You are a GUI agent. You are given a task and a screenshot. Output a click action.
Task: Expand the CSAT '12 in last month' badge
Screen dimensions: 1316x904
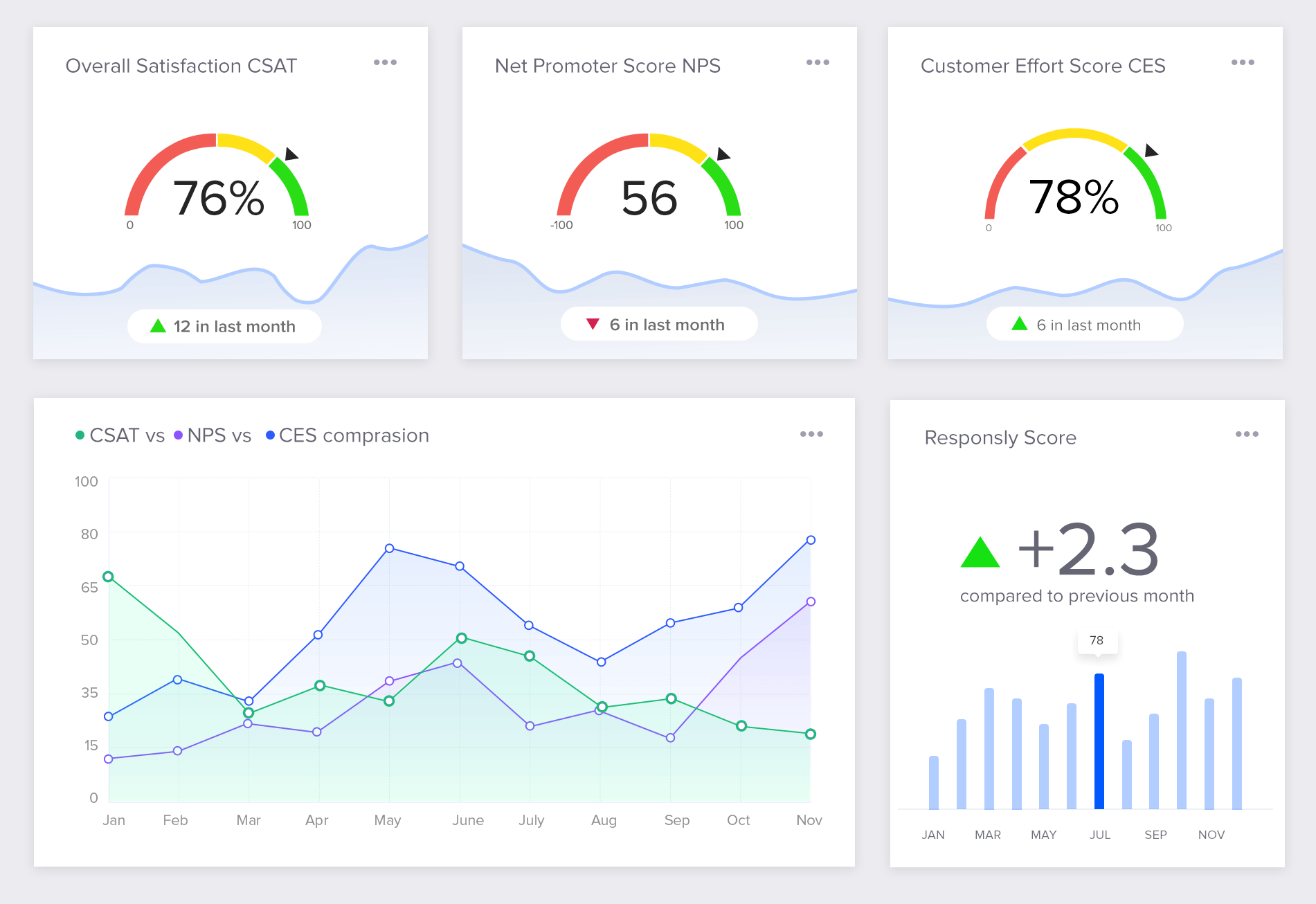pyautogui.click(x=224, y=326)
